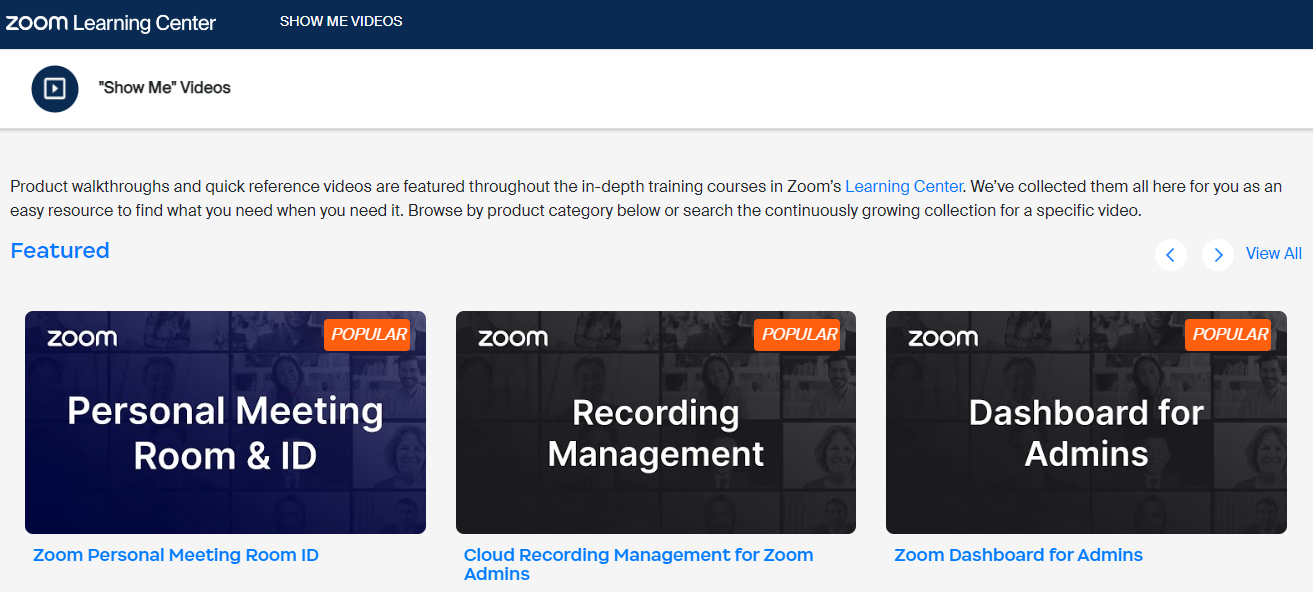The width and height of the screenshot is (1313, 592).
Task: Click the "Show Me" Videos heading text
Action: (165, 88)
